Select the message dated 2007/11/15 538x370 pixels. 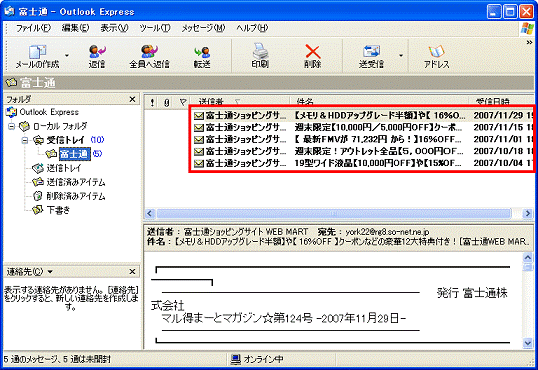point(363,127)
